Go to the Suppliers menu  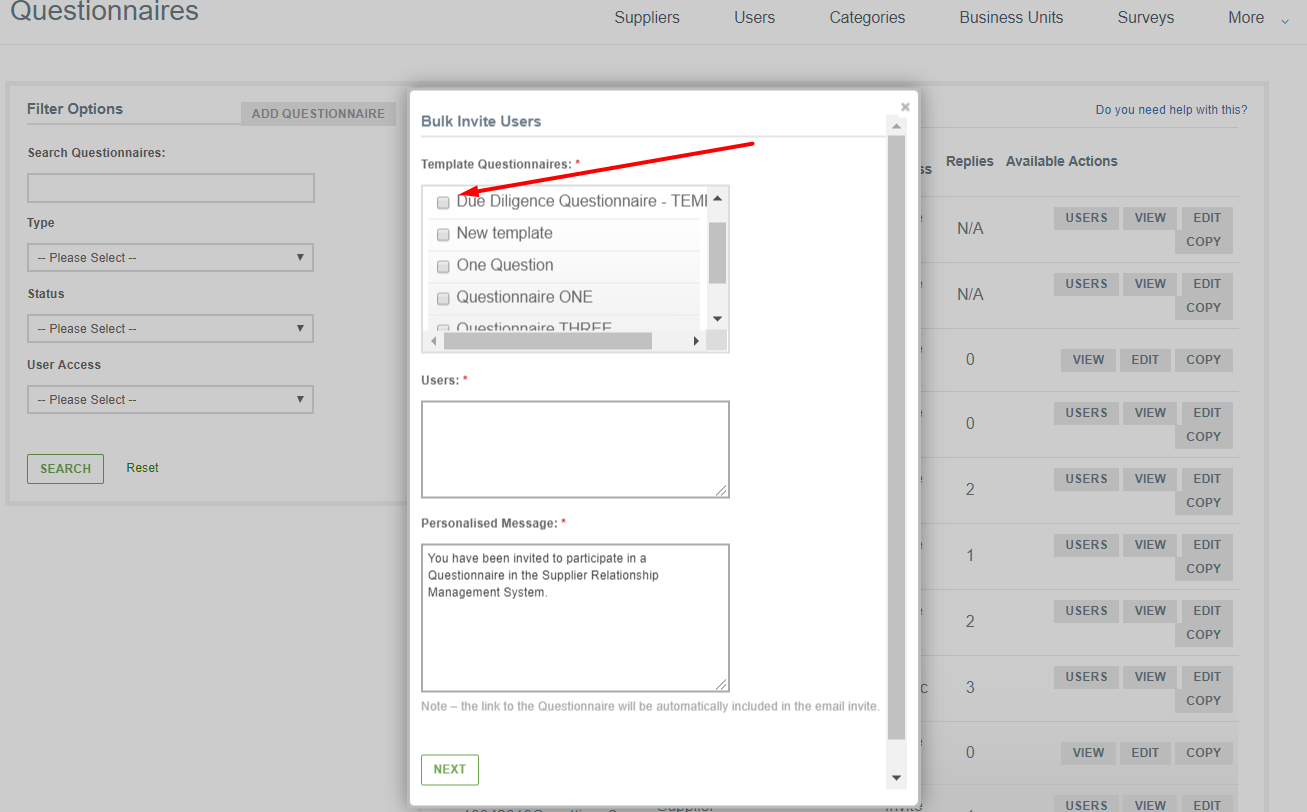pyautogui.click(x=647, y=18)
